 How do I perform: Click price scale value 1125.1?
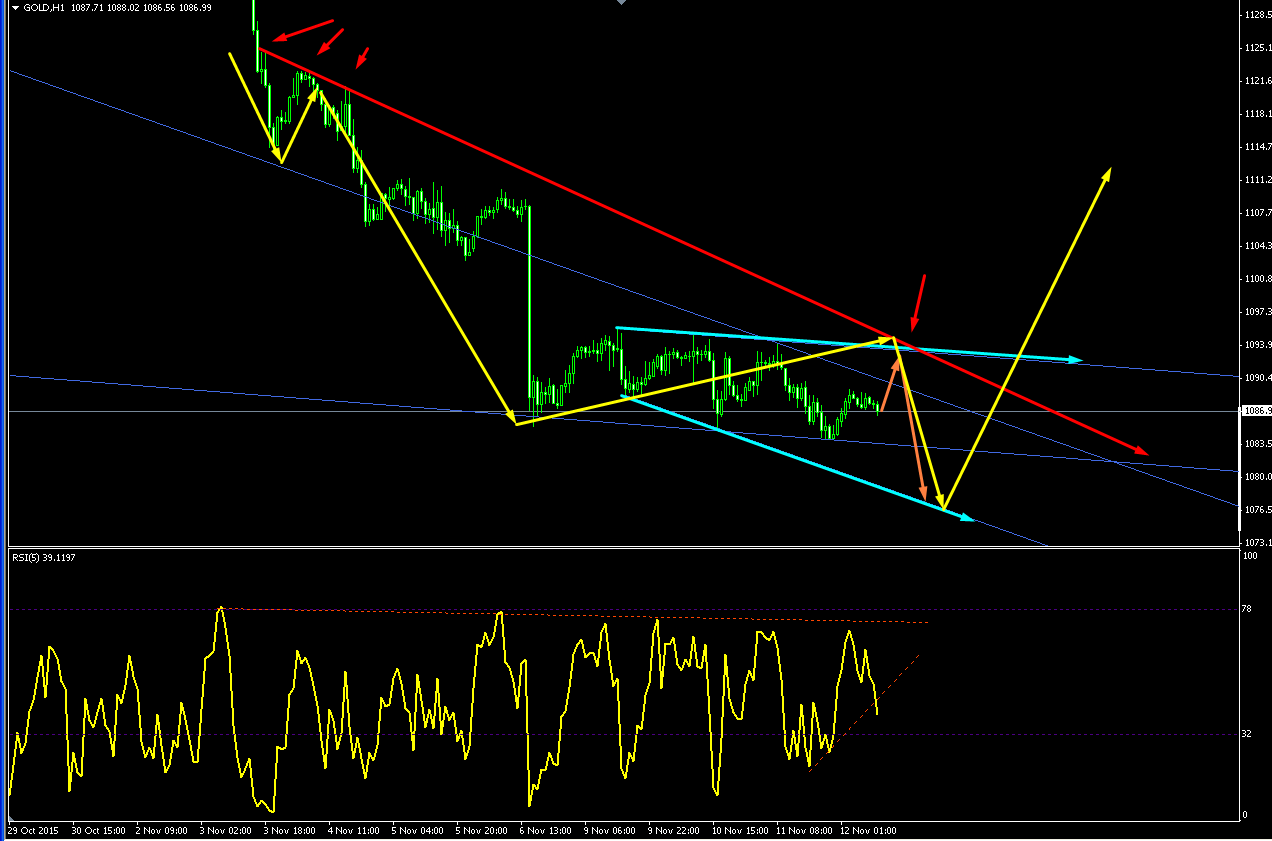(1257, 48)
